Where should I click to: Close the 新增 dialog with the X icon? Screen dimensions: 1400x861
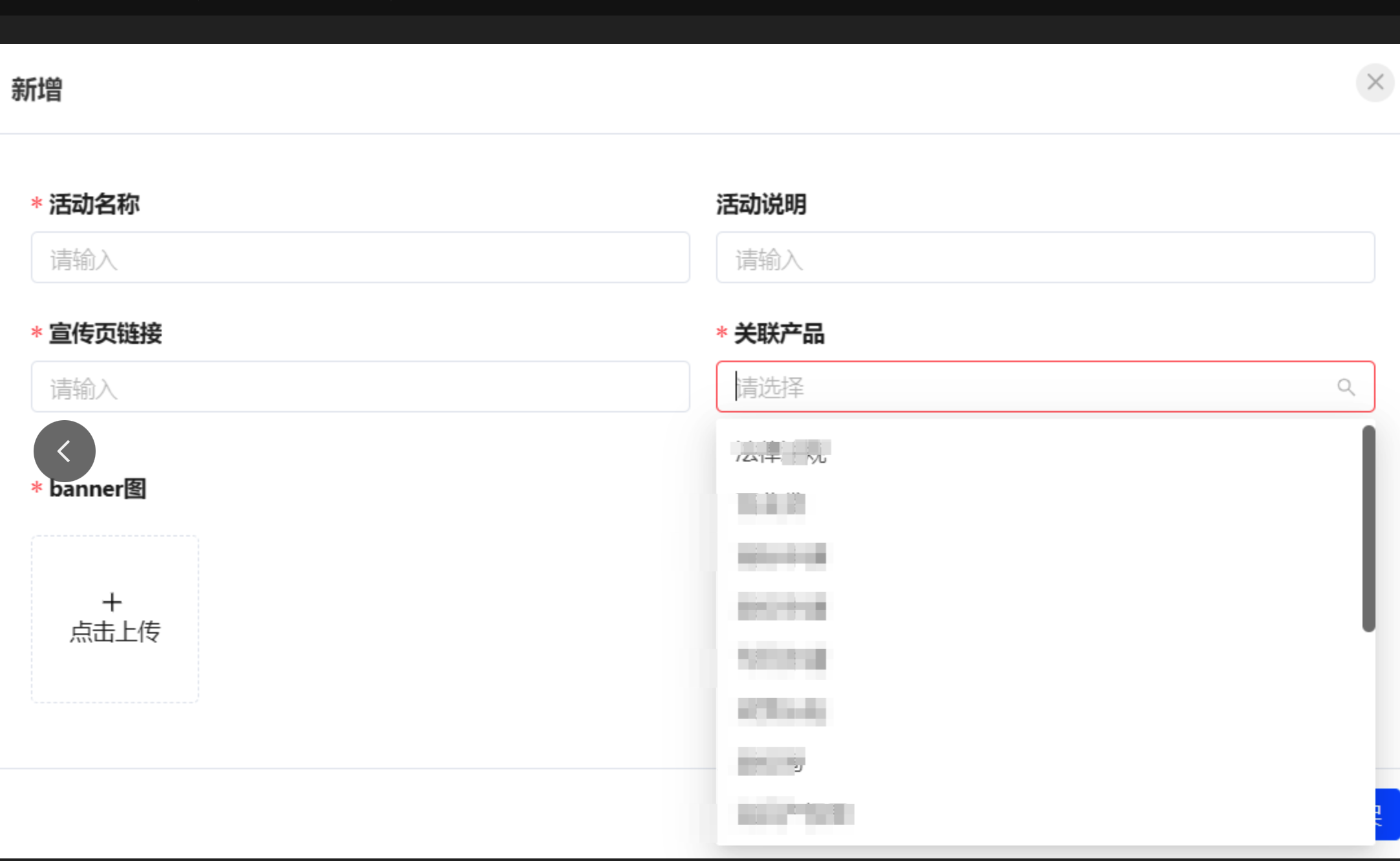(1375, 83)
